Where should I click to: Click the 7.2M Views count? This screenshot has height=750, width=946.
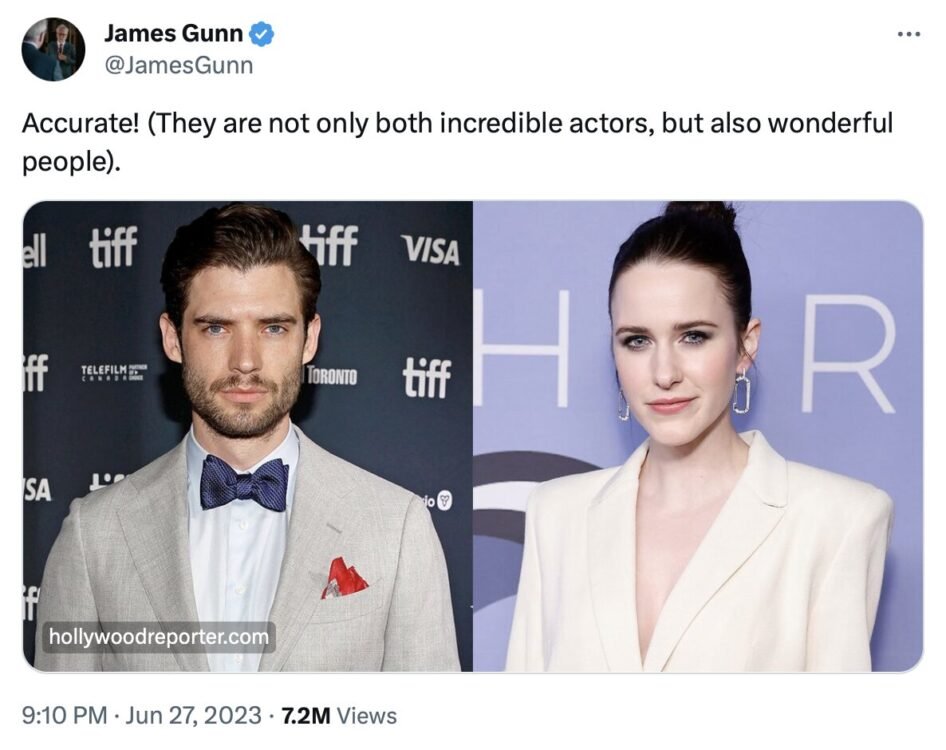tap(339, 716)
